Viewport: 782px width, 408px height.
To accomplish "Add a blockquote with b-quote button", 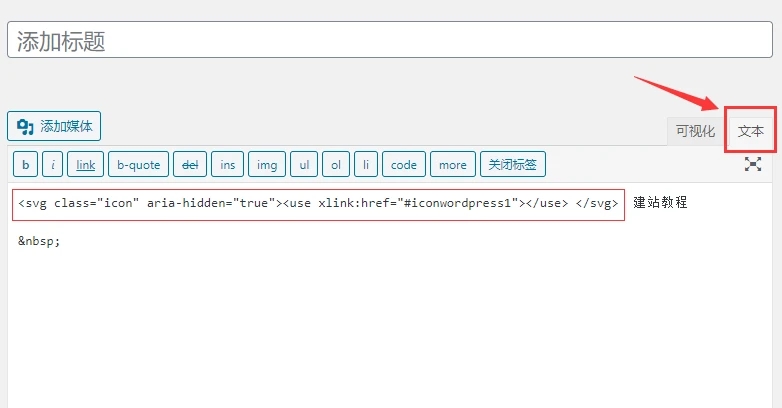I will [x=138, y=164].
